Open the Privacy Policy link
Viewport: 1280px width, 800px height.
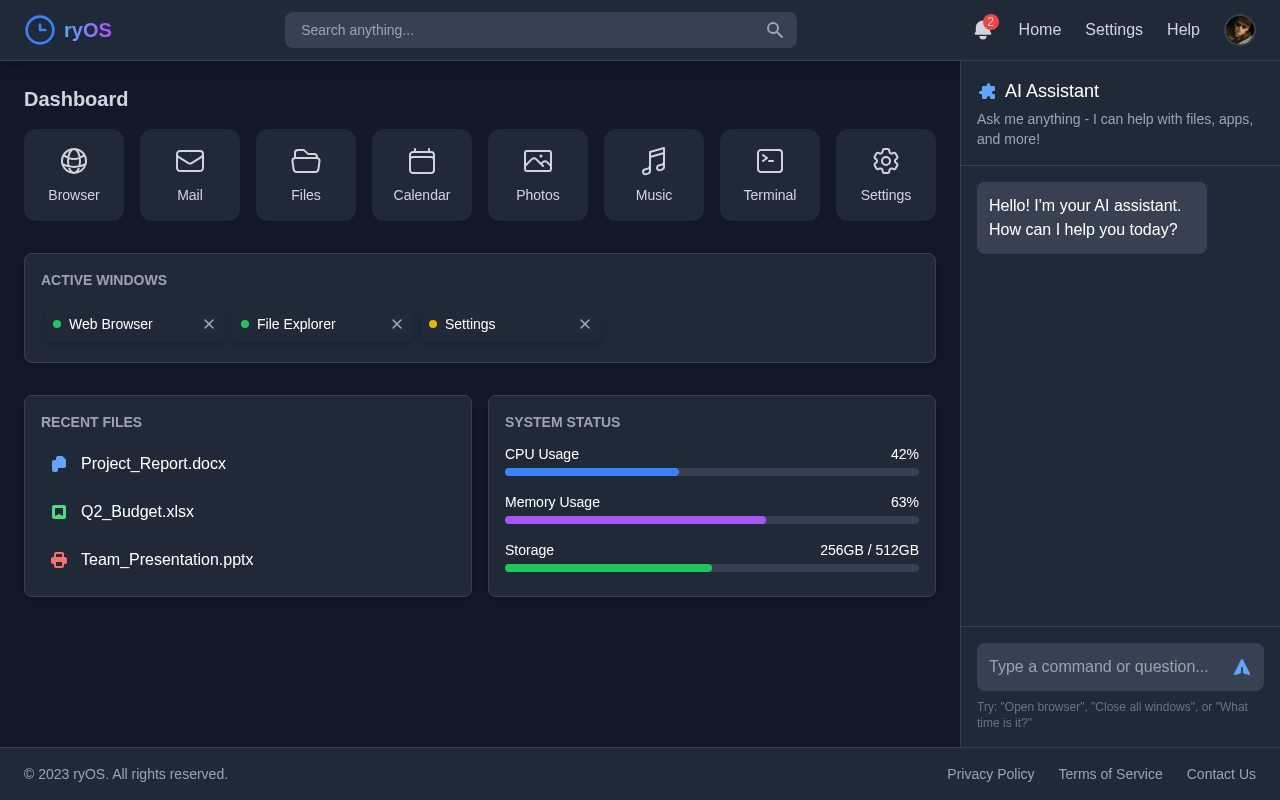[990, 774]
